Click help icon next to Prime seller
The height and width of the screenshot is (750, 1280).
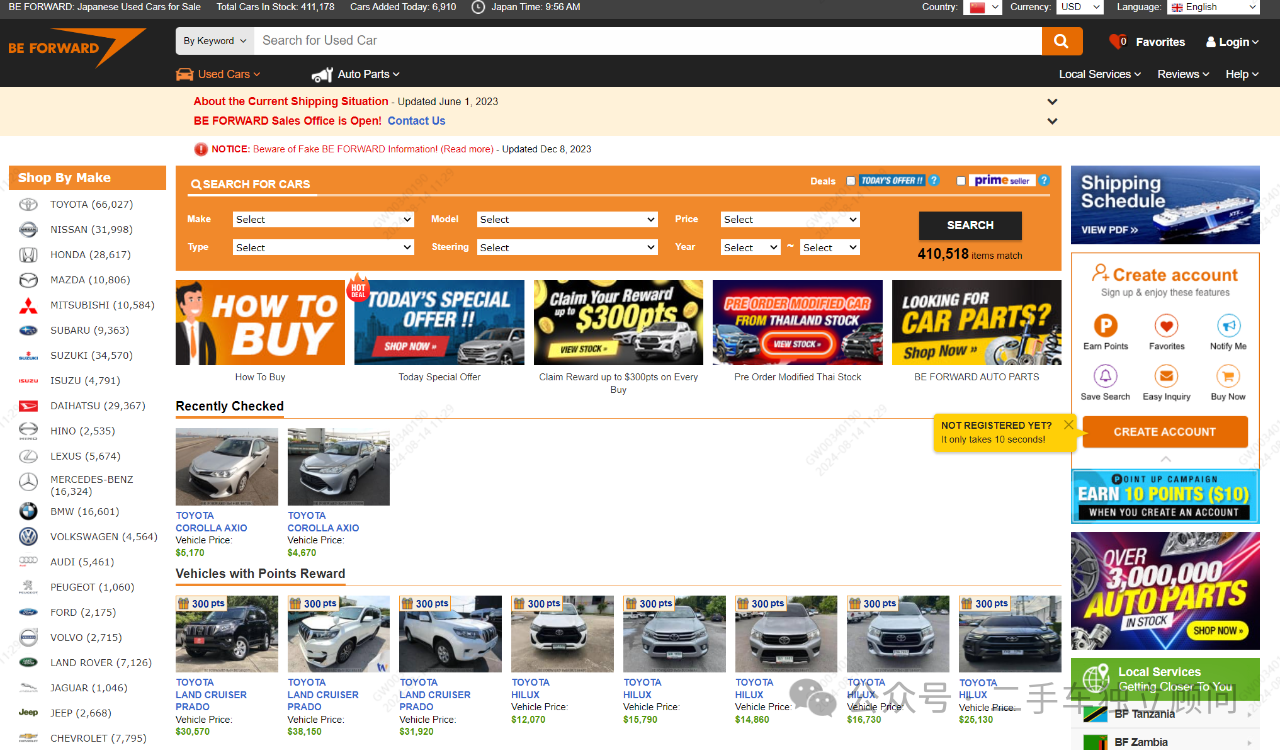[x=1044, y=181]
